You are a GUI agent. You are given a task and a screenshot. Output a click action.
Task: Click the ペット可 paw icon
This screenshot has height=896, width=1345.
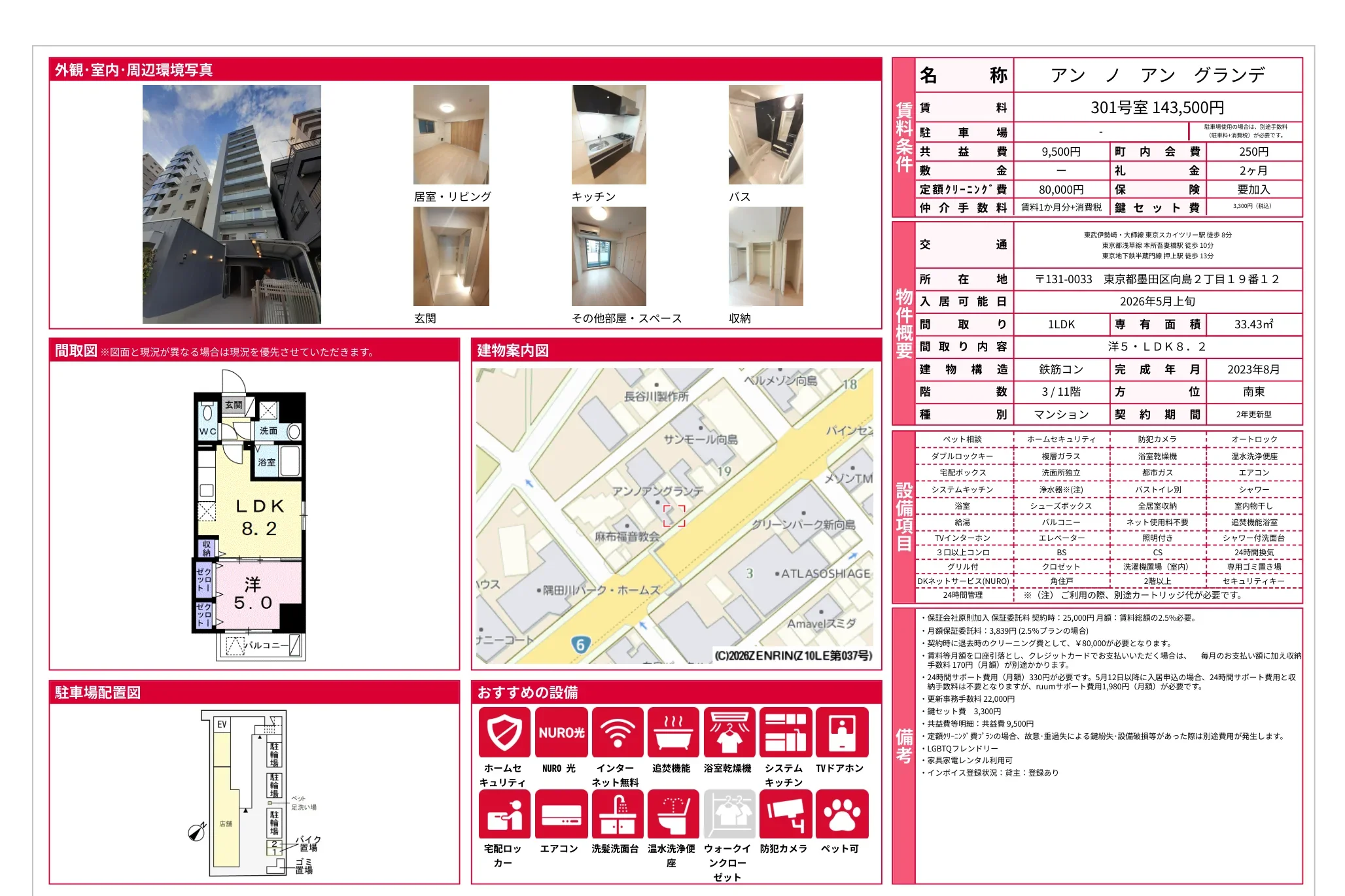tap(841, 814)
